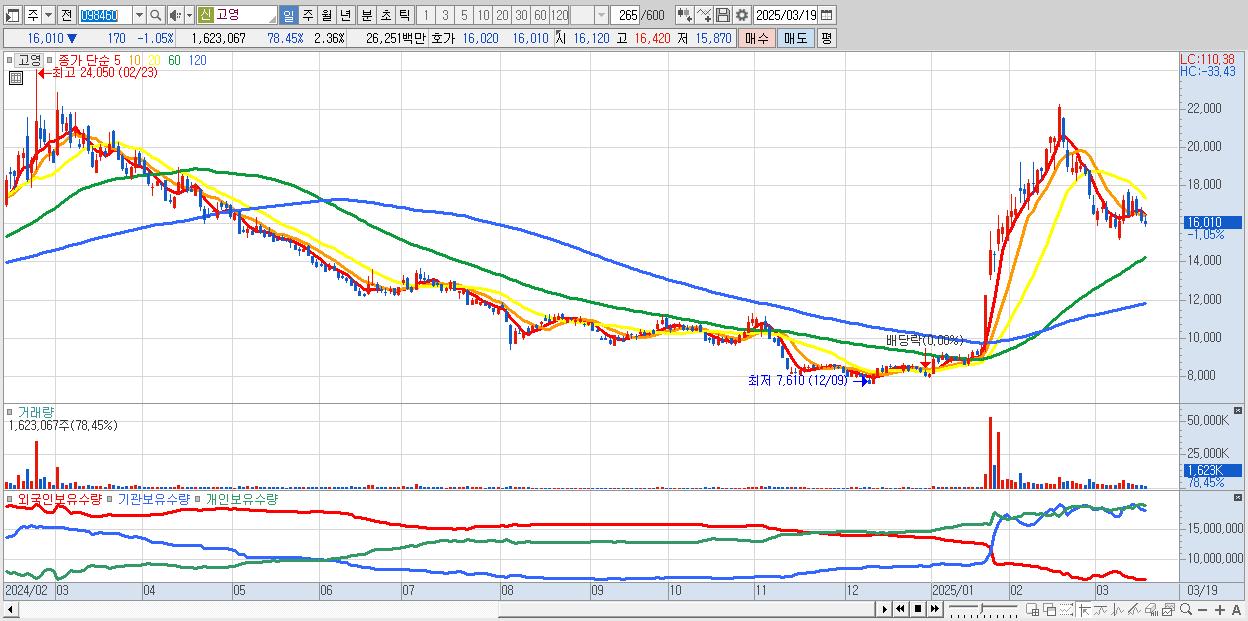
Task: Select the 주 (weekly) period button
Action: 307,15
